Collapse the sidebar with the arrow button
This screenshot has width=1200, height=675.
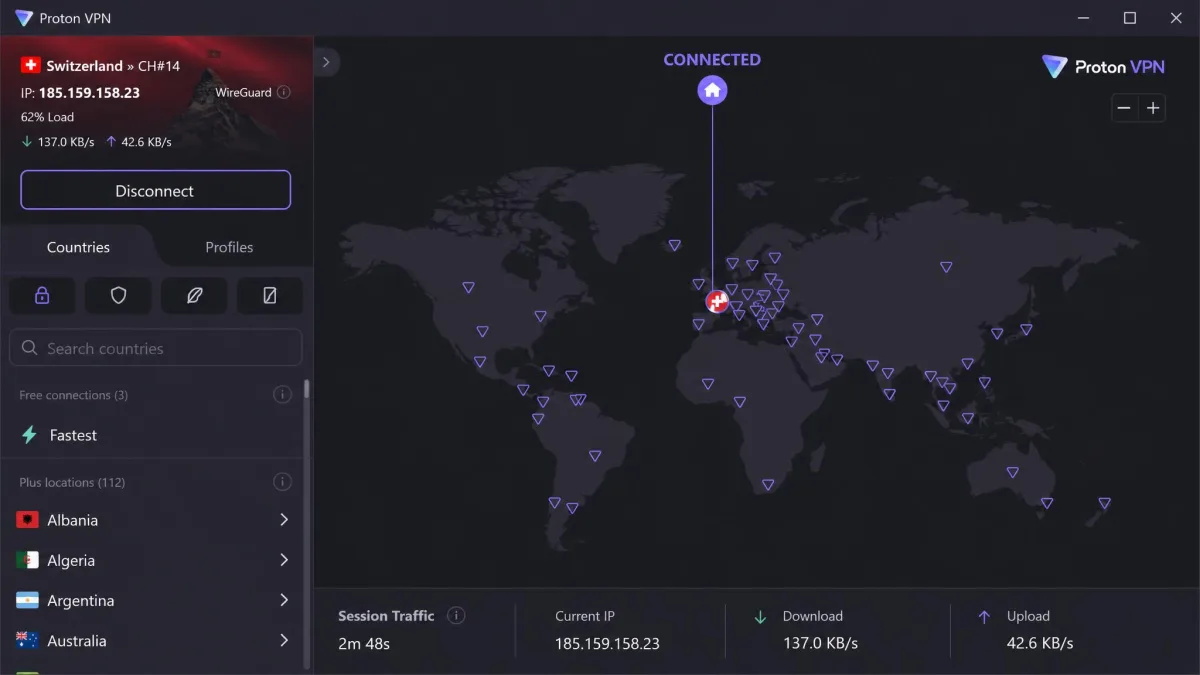pyautogui.click(x=326, y=62)
